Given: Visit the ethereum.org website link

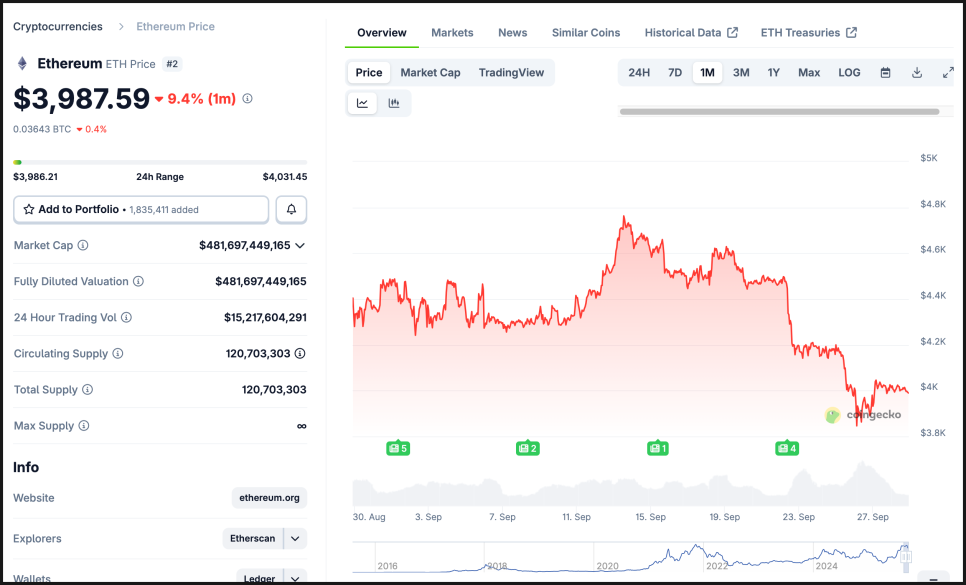Looking at the screenshot, I should click(269, 498).
